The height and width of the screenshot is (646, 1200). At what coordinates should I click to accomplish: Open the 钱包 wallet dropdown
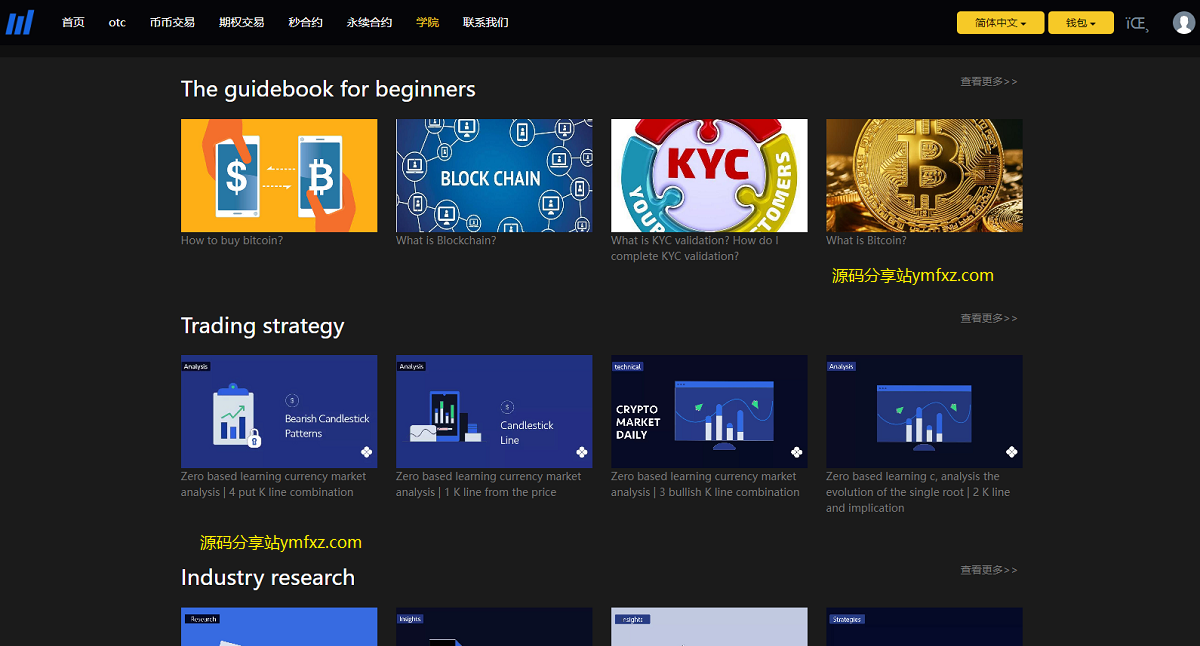pos(1080,23)
